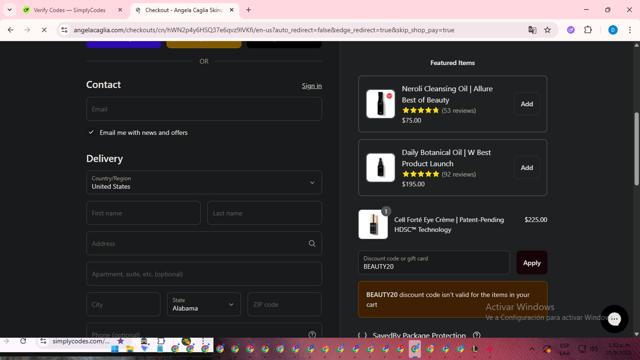This screenshot has height=360, width=640.
Task: Click the phone field help icon
Action: tap(312, 334)
